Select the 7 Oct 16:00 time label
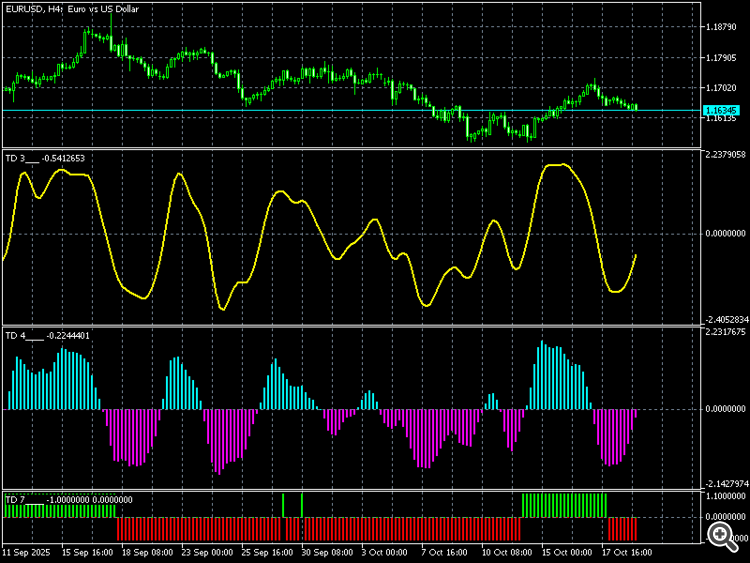The width and height of the screenshot is (750, 563). 444,552
